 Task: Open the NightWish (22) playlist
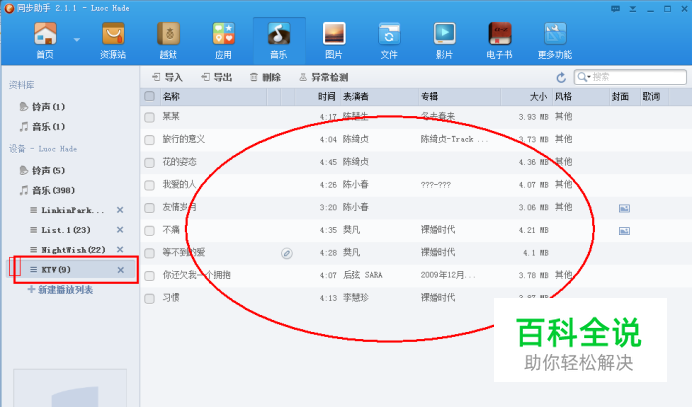click(x=68, y=250)
